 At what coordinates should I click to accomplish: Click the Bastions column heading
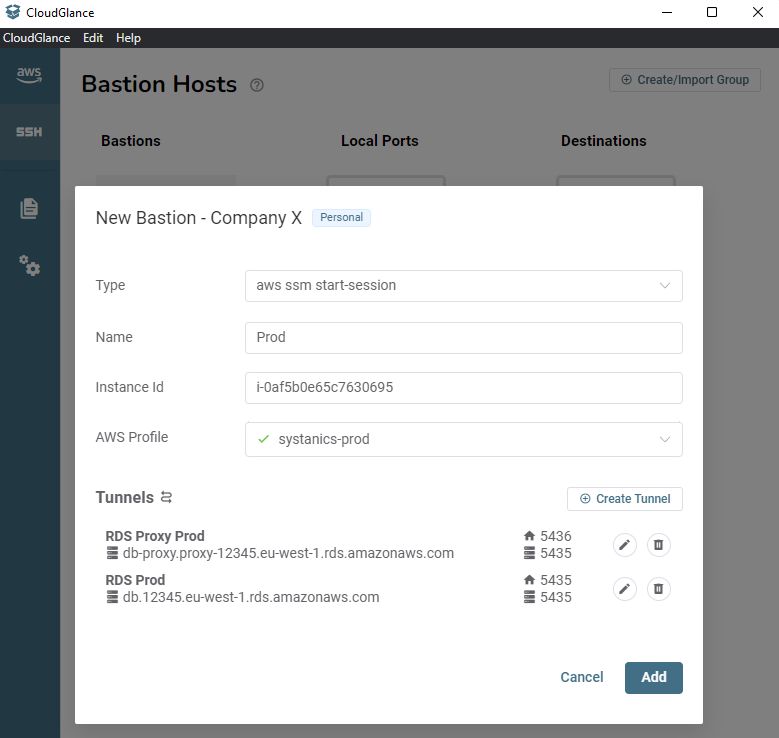click(x=131, y=141)
